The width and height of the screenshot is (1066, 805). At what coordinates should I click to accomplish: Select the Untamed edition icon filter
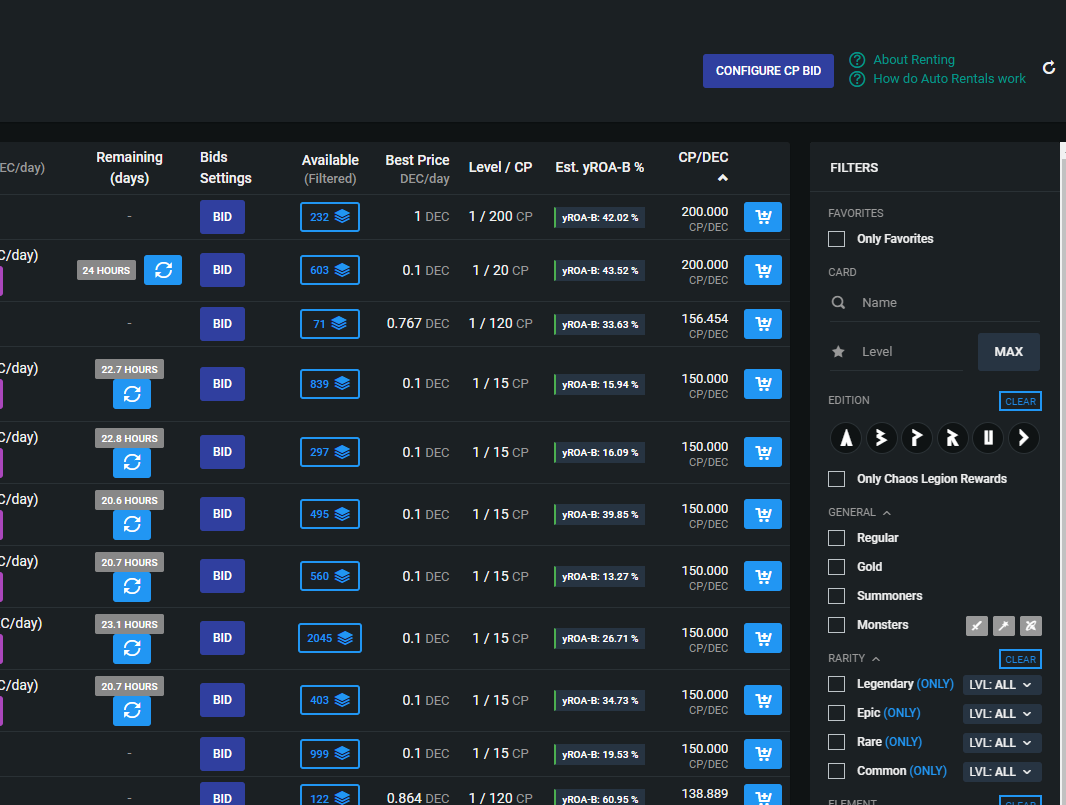988,437
